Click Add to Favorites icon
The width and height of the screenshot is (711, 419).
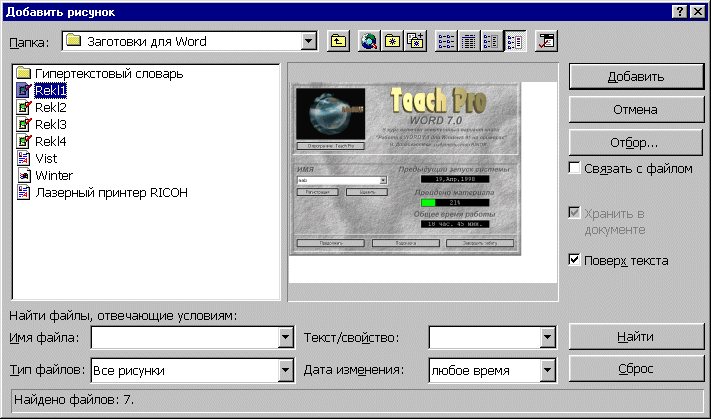coord(415,42)
